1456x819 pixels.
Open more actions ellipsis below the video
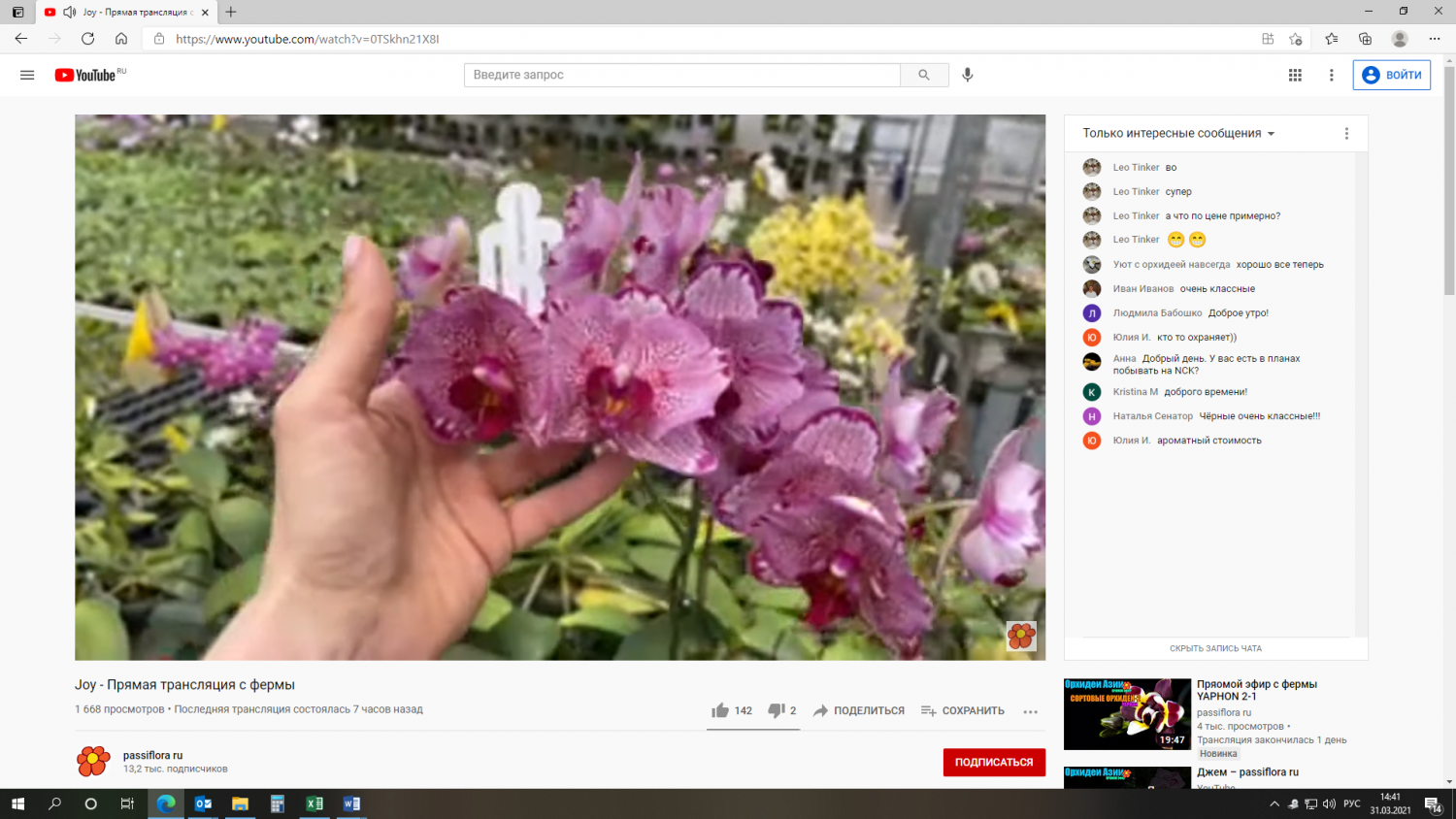click(x=1030, y=711)
